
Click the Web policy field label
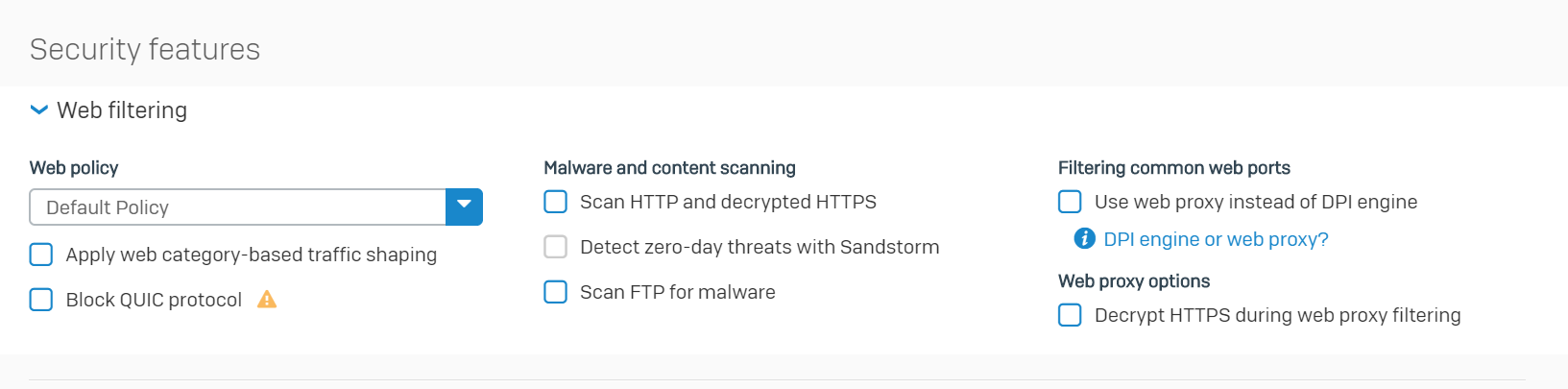pos(74,168)
